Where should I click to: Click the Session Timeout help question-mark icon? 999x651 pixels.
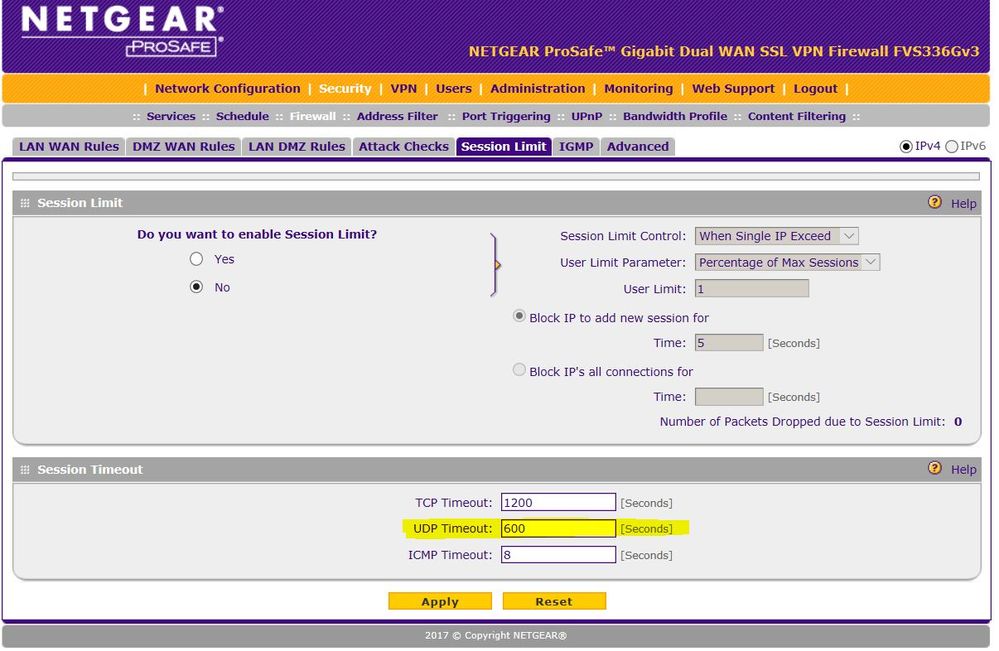click(x=934, y=468)
